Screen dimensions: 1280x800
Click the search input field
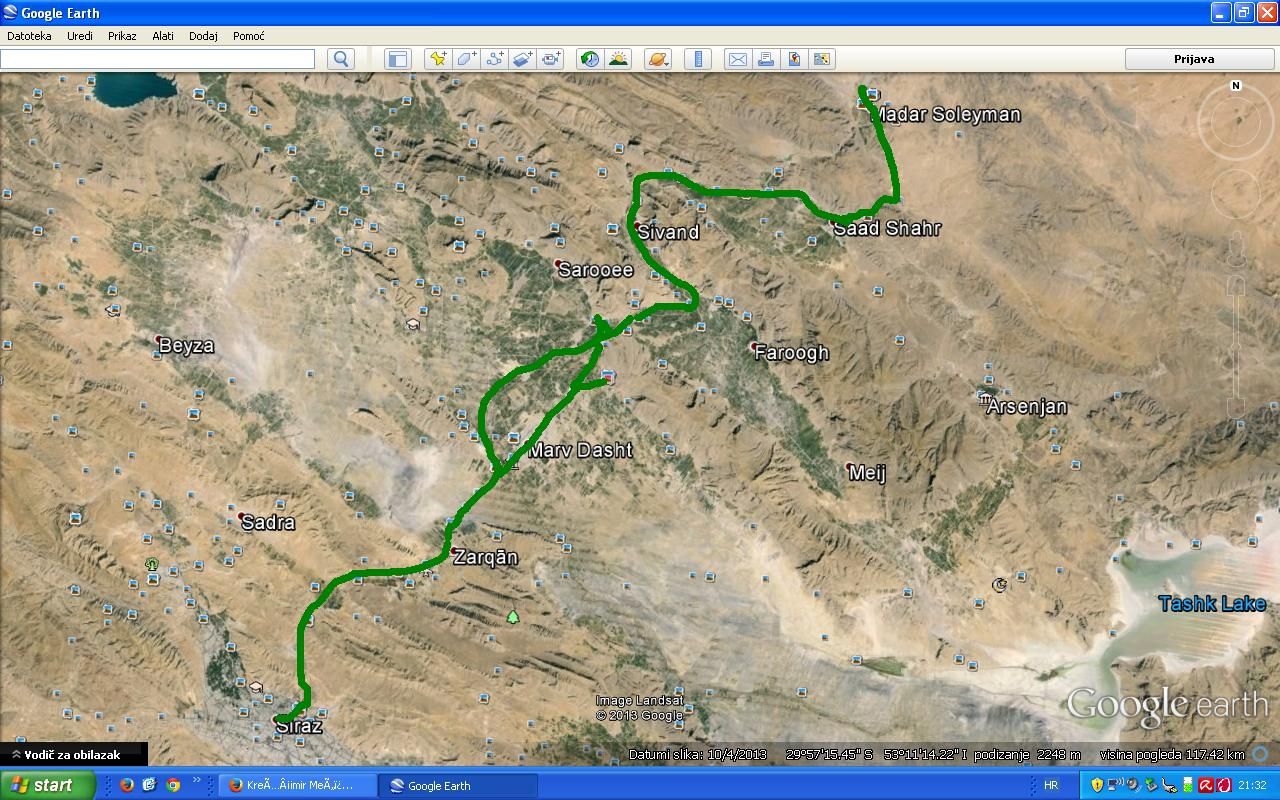pyautogui.click(x=157, y=59)
